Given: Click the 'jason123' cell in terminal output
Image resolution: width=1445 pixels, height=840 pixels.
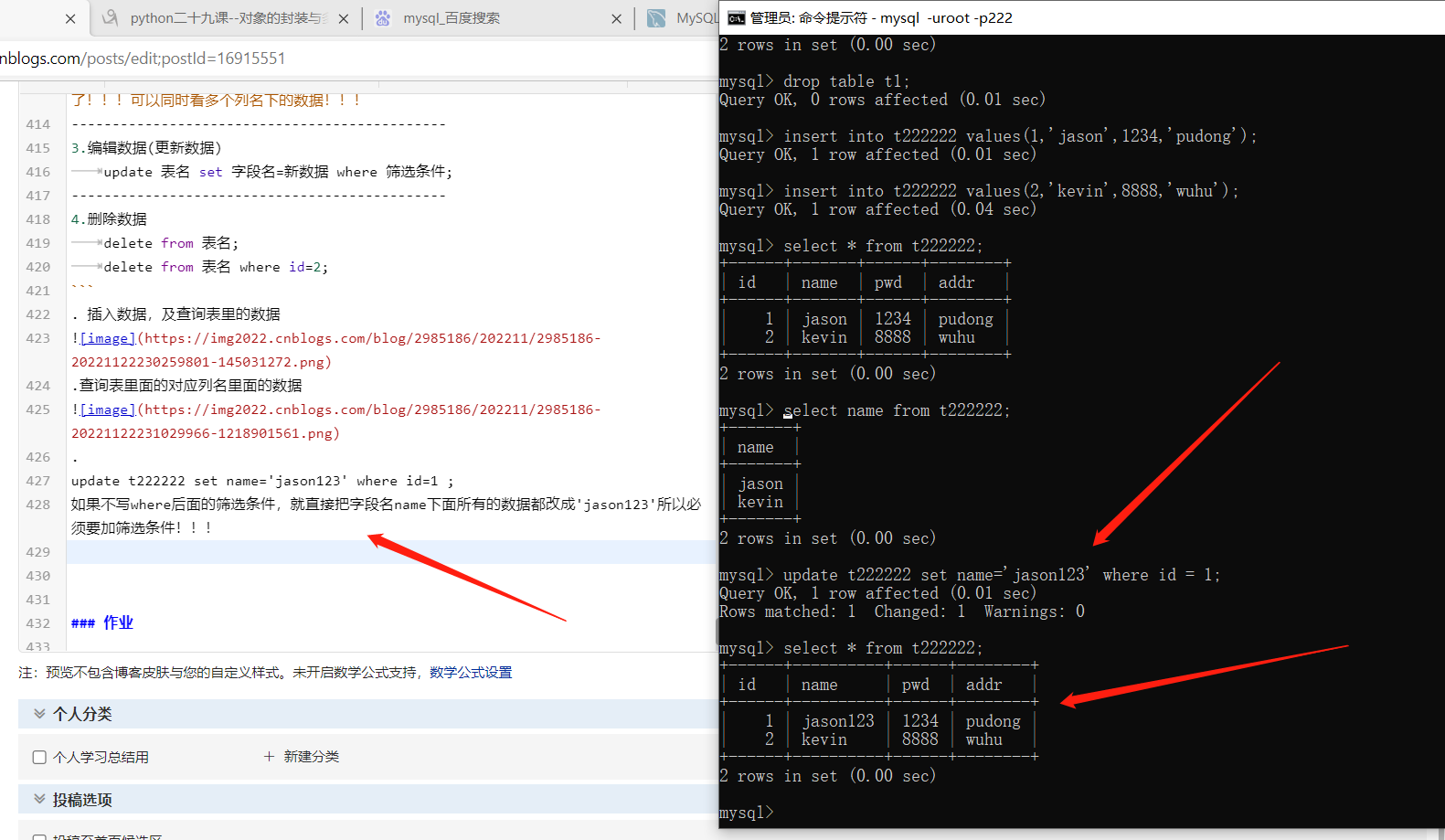Looking at the screenshot, I should click(838, 721).
